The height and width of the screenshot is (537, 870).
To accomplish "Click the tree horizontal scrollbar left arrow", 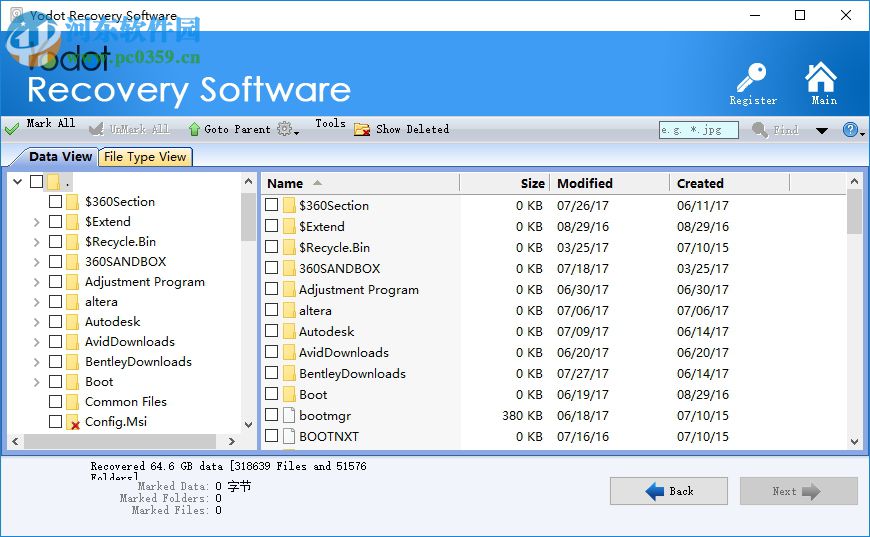I will click(15, 442).
